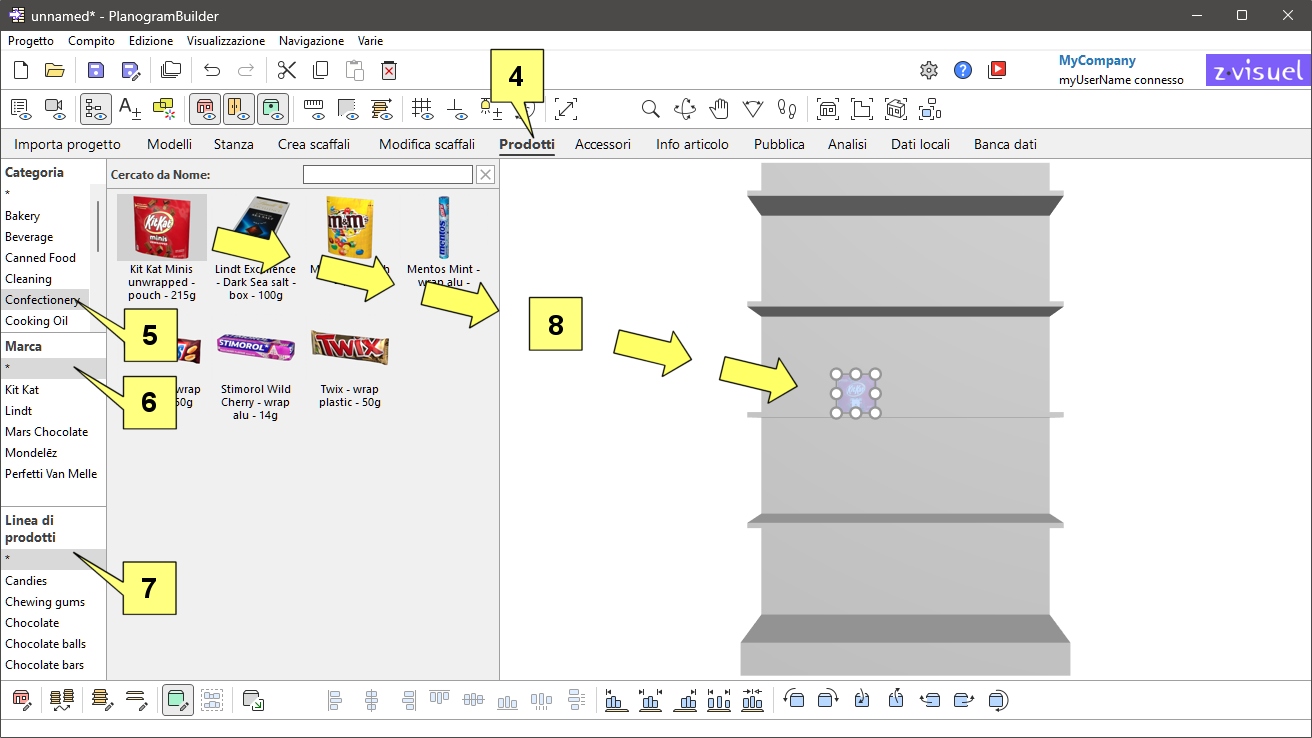The height and width of the screenshot is (738, 1312).
Task: Click the yellow labels color icon
Action: (x=164, y=108)
